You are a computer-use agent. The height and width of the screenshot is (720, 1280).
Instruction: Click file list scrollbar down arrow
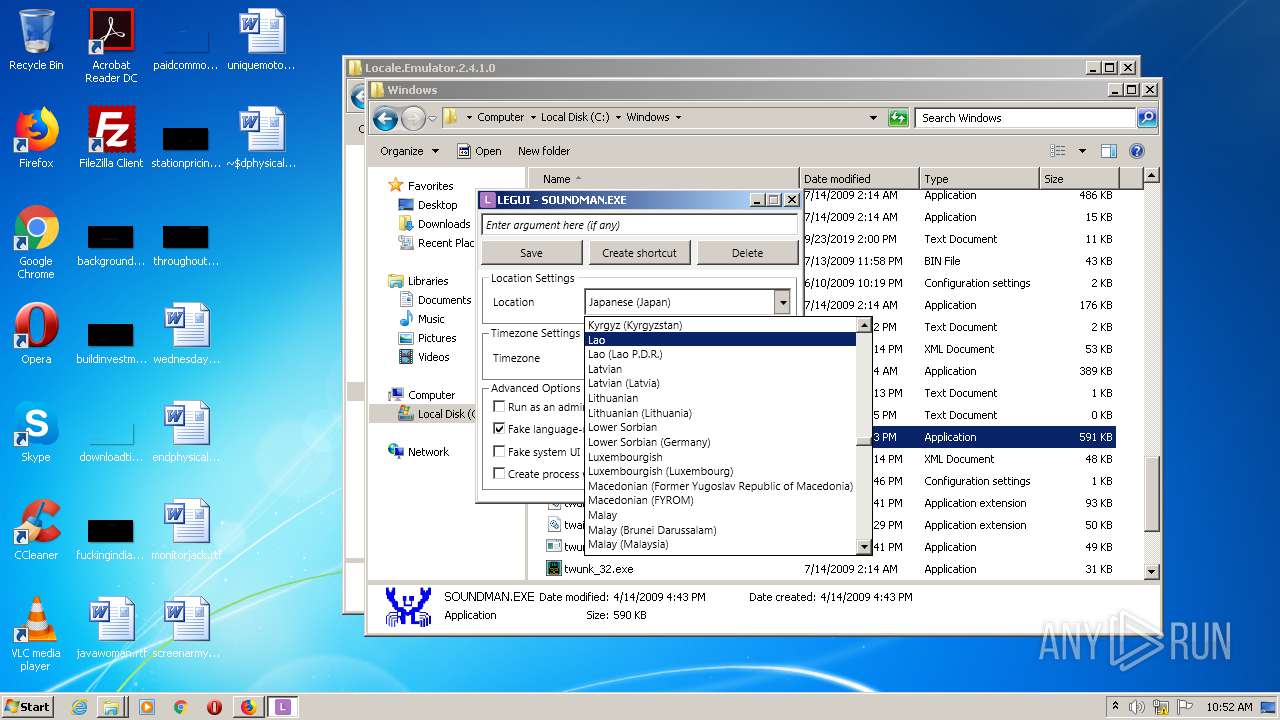(x=1151, y=571)
